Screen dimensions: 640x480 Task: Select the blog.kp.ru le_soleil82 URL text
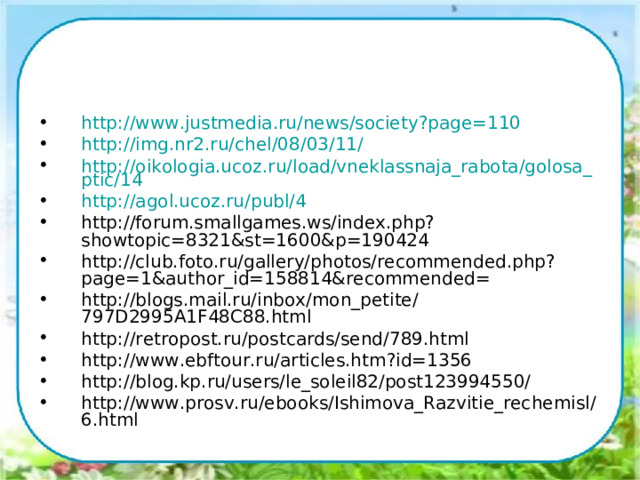click(x=306, y=382)
